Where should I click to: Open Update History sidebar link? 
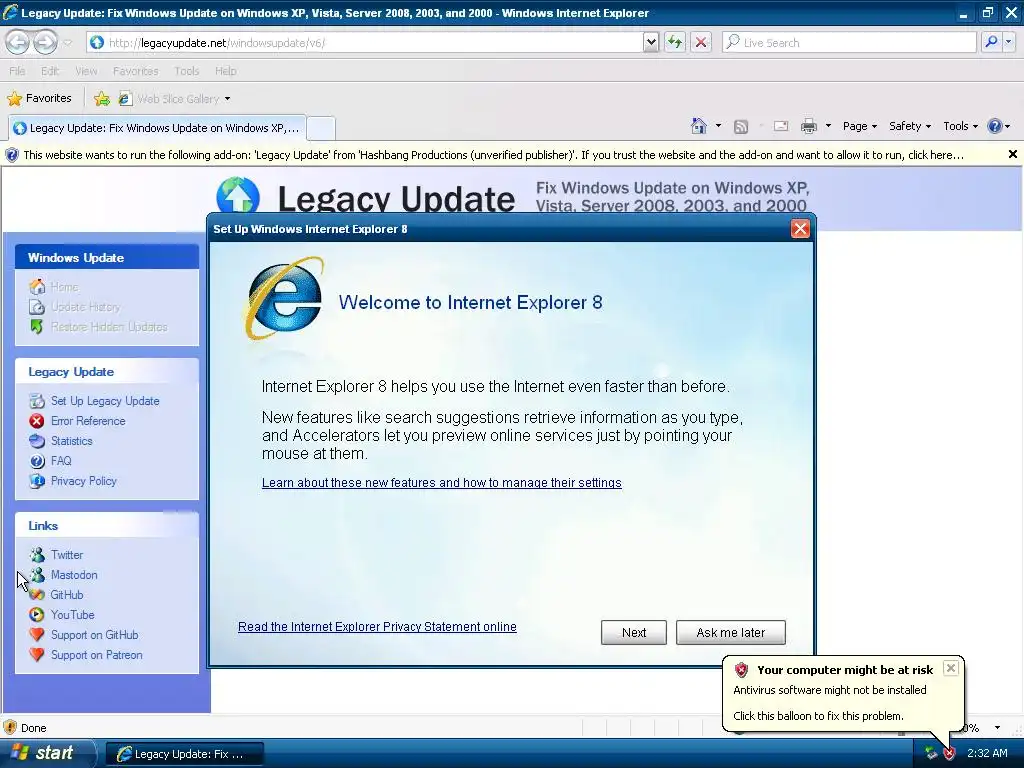pyautogui.click(x=86, y=307)
